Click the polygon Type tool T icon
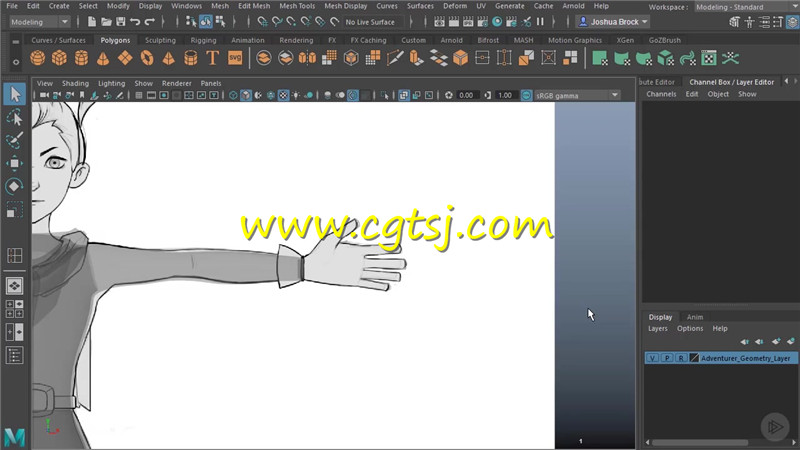 point(212,58)
